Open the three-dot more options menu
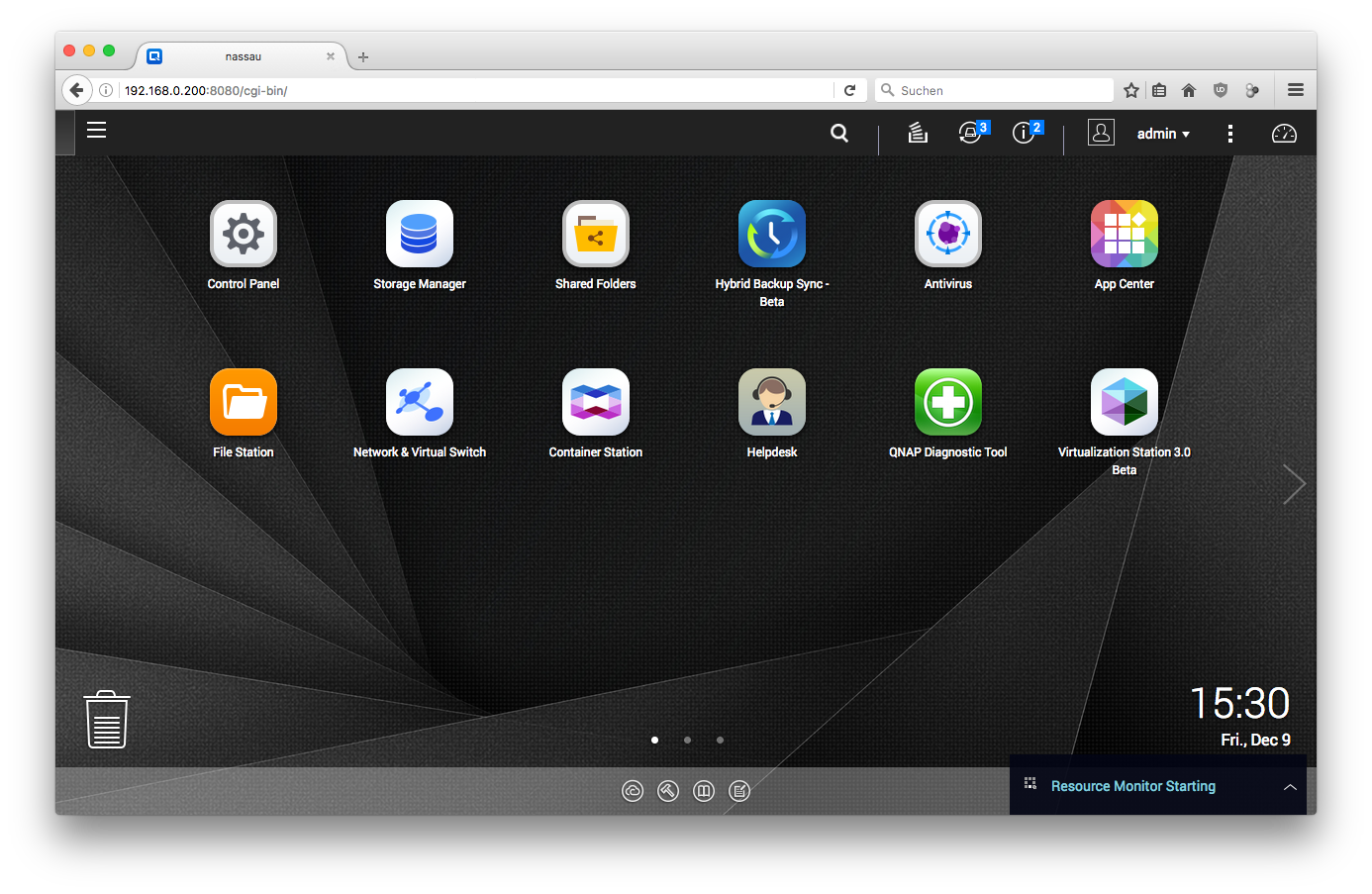The width and height of the screenshot is (1372, 894). pos(1230,134)
